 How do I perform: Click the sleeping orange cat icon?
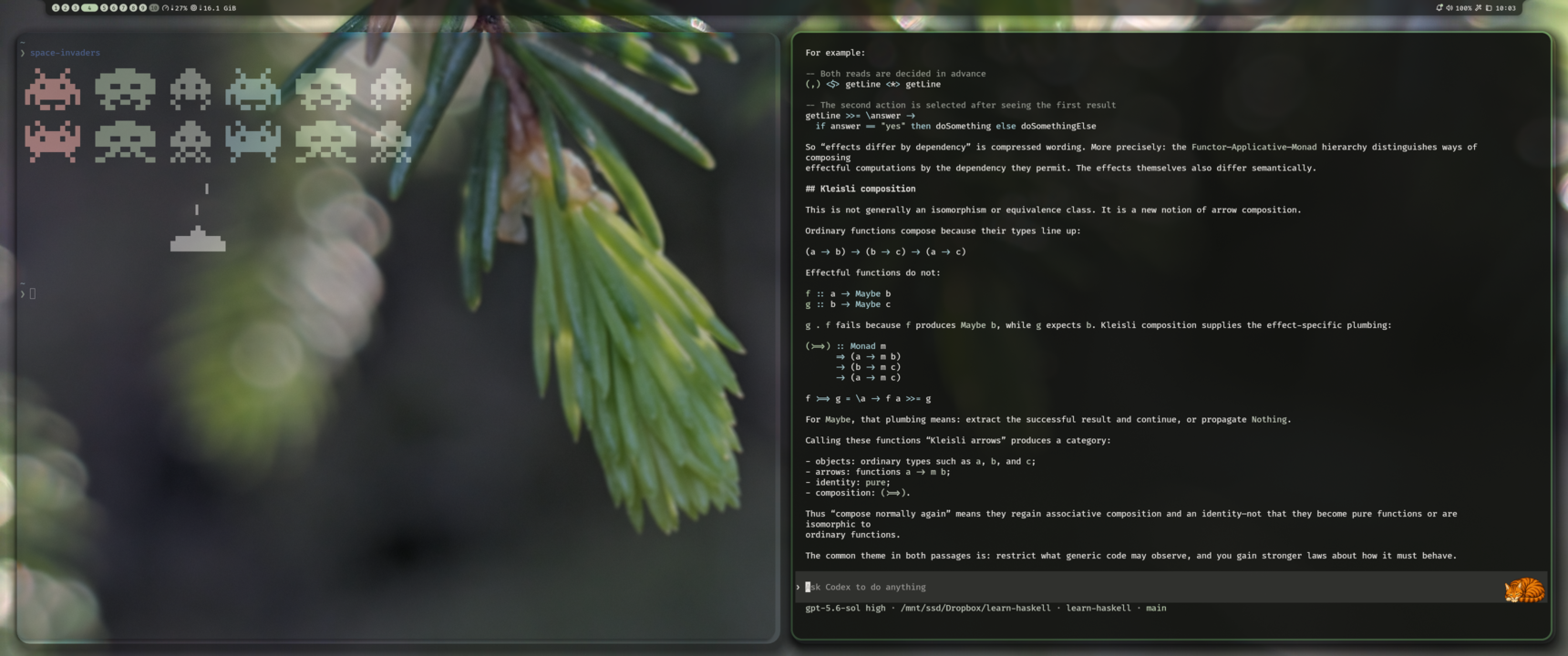(1524, 590)
